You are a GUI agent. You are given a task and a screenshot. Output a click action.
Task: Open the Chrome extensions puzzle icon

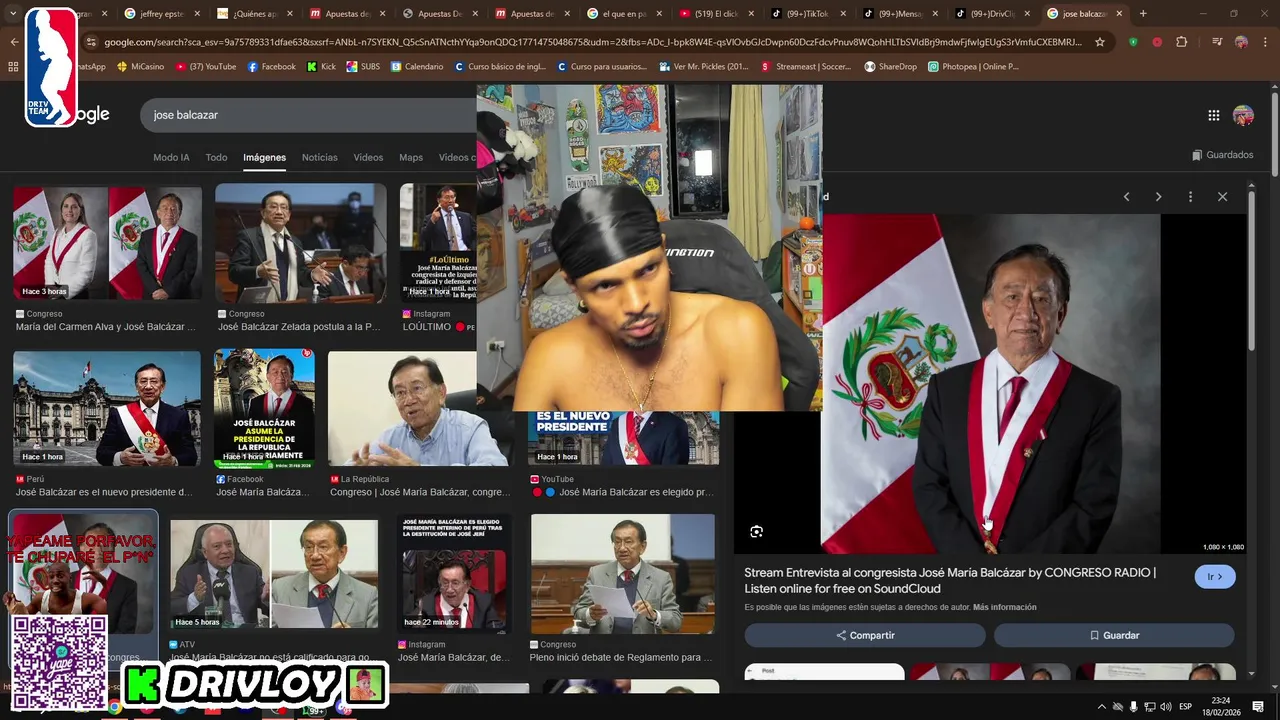(1182, 42)
